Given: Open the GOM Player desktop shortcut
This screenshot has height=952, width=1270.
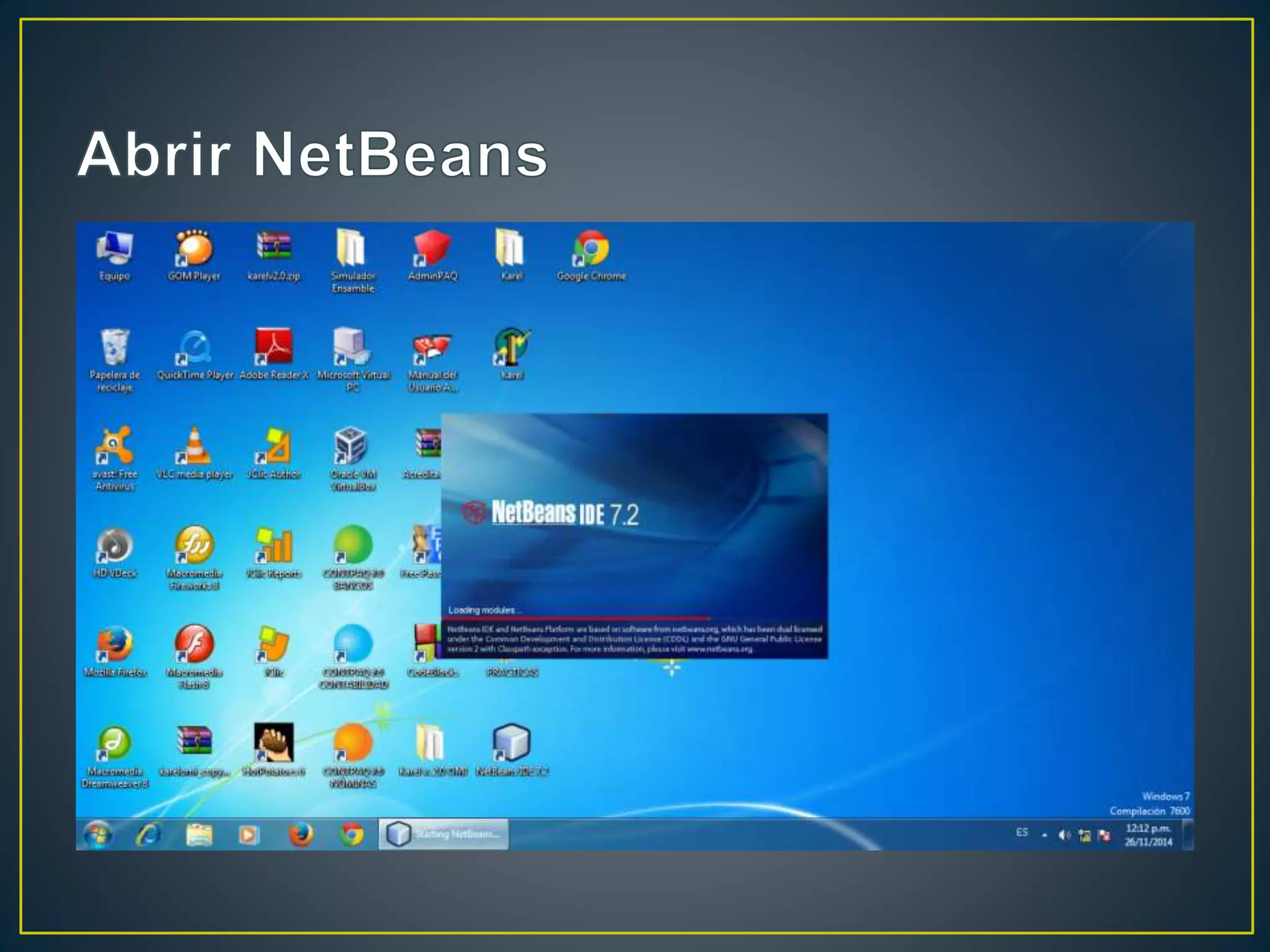Looking at the screenshot, I should pos(194,249).
